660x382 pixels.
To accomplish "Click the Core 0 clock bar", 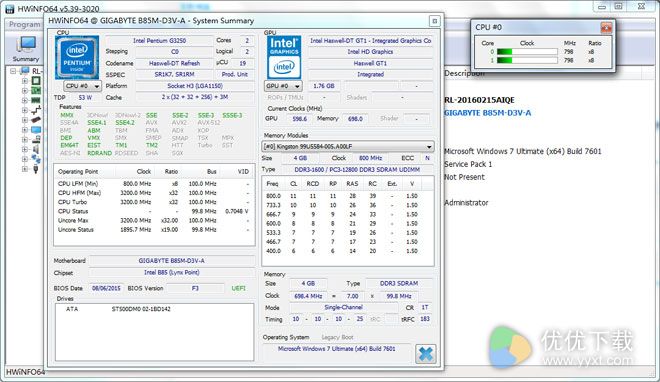I will click(527, 52).
